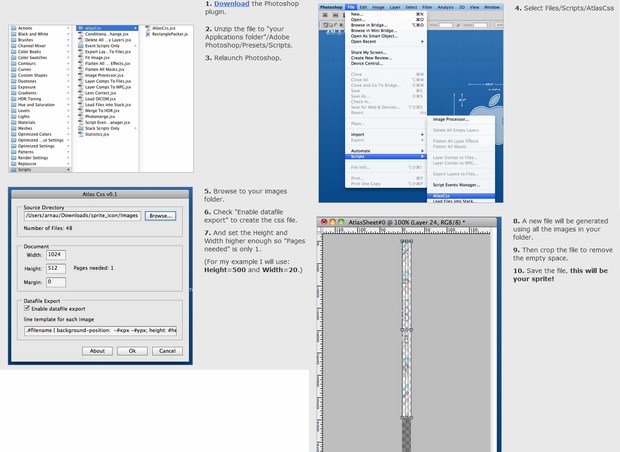This screenshot has width=620, height=452.
Task: Close the AtlasSheet#0 window with red button
Action: tap(324, 222)
